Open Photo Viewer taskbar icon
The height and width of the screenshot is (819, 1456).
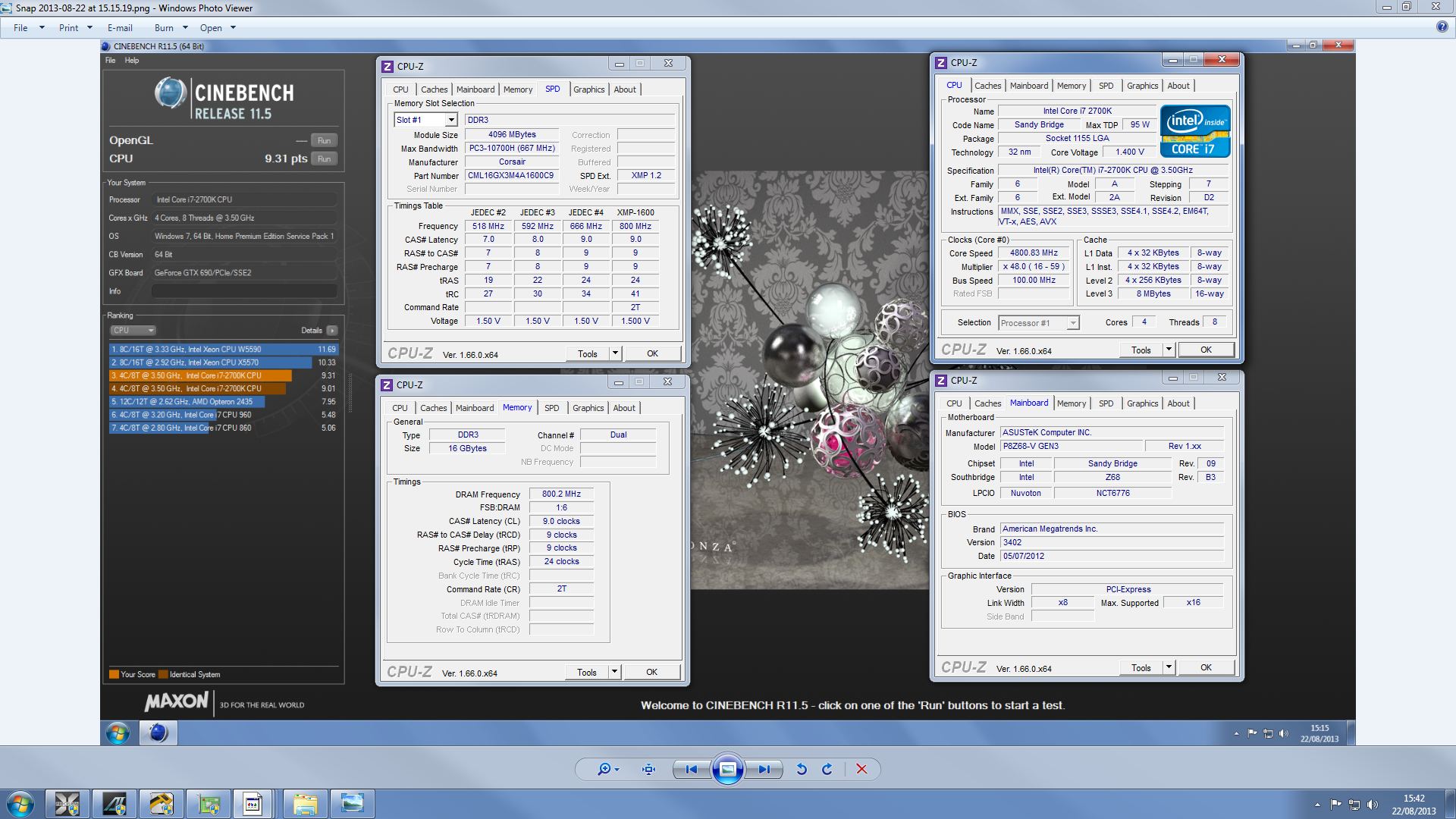coord(352,804)
